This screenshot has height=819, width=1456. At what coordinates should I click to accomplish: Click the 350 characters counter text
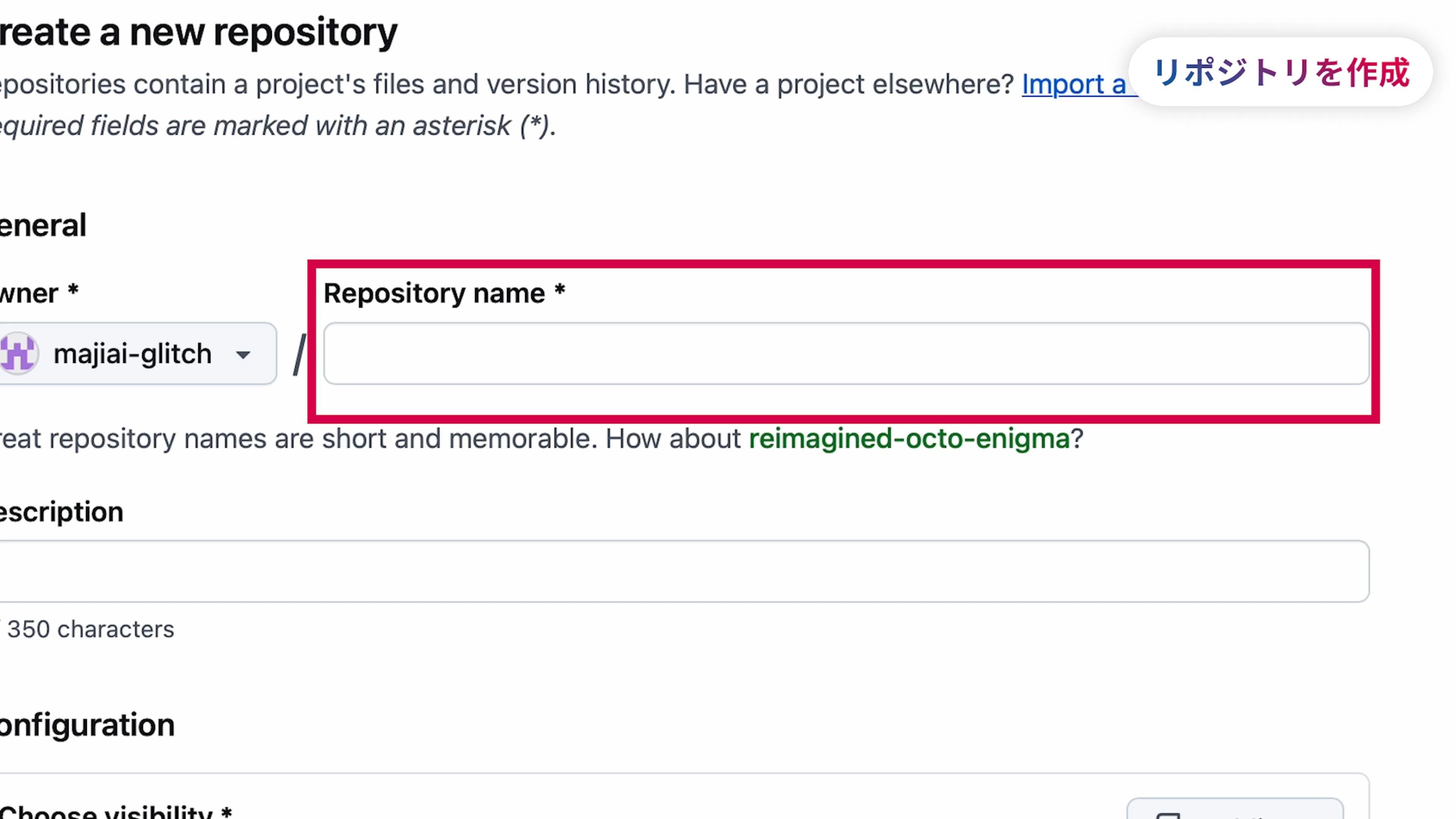[91, 629]
